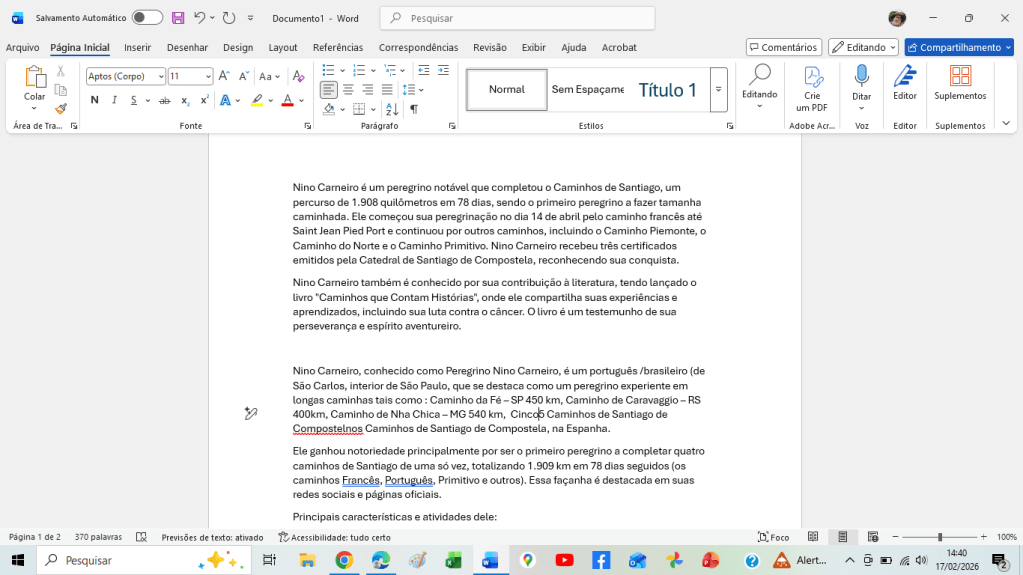Screen dimensions: 1023x575
Task: Click the Sort A-Z icon
Action: pos(391,109)
